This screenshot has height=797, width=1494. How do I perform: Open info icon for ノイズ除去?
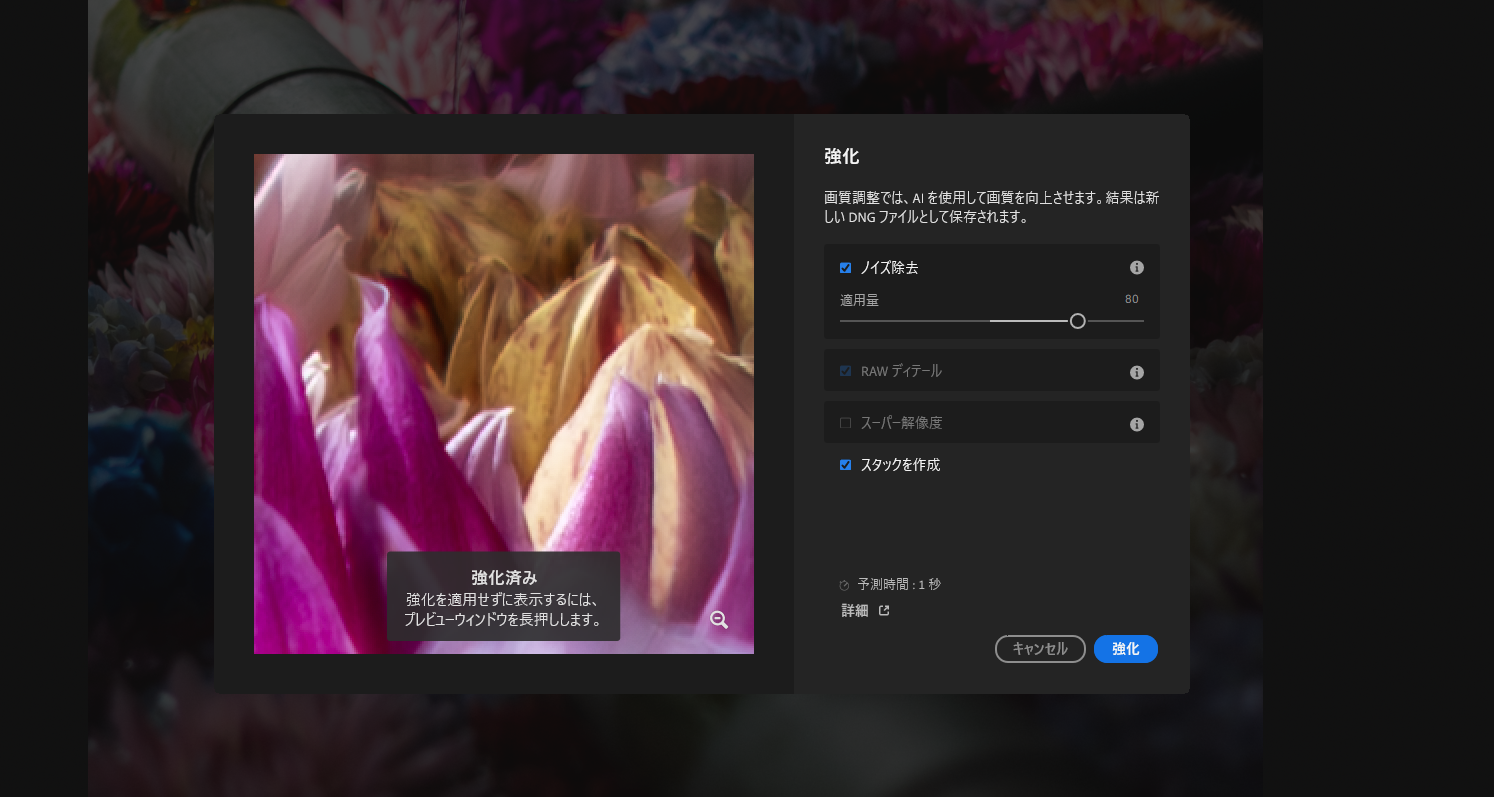tap(1136, 268)
